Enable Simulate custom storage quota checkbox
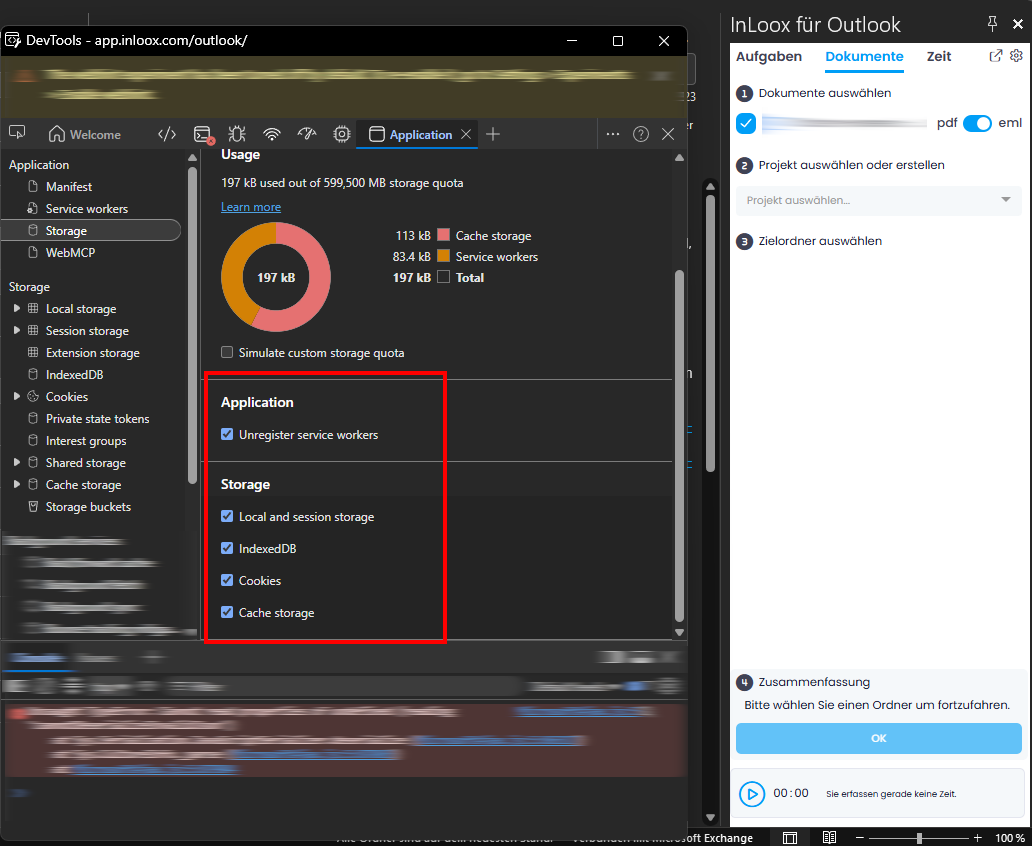Screen dimensions: 1032x846 pos(227,352)
